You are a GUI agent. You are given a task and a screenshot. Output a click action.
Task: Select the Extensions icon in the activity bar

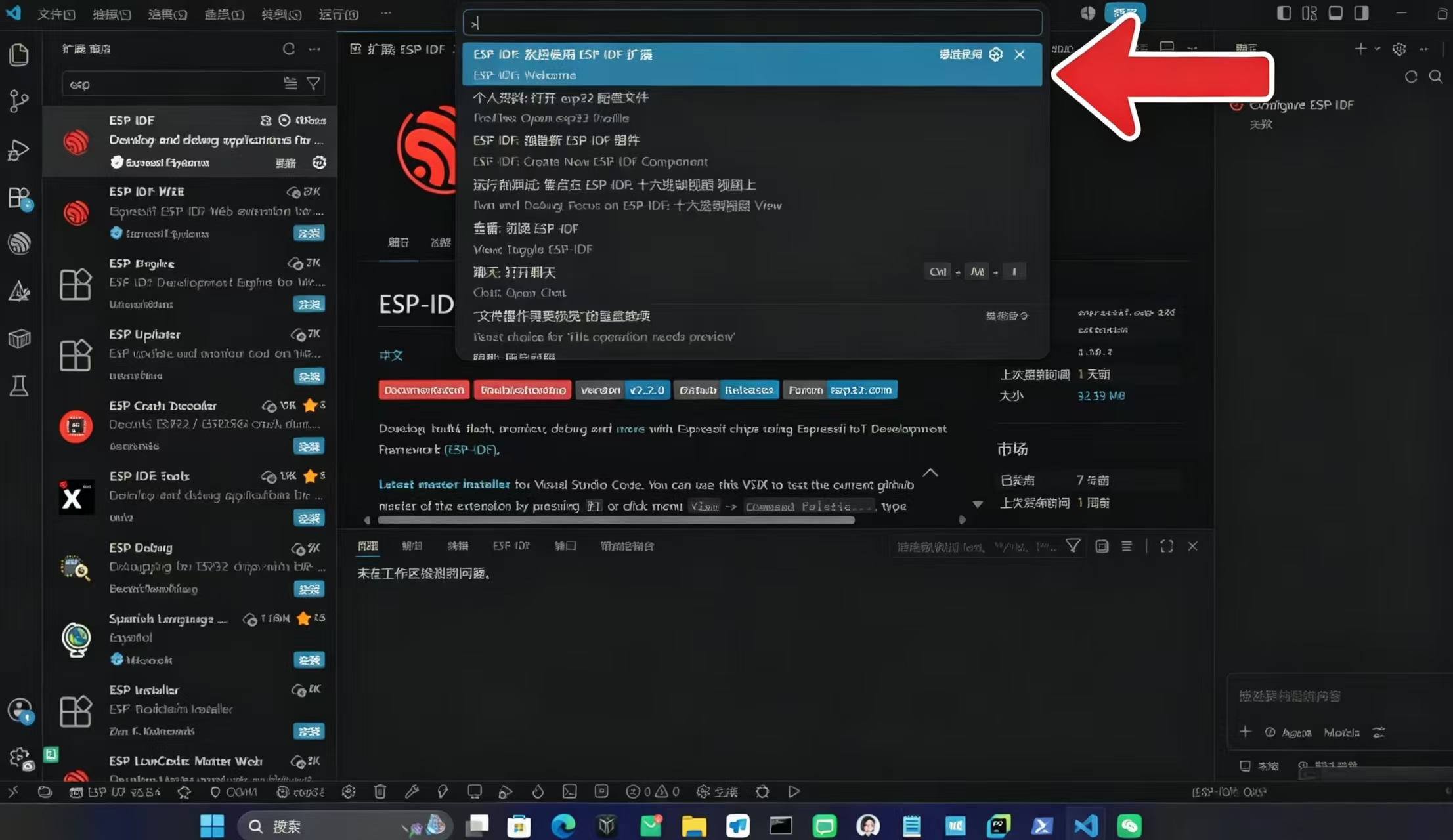19,198
